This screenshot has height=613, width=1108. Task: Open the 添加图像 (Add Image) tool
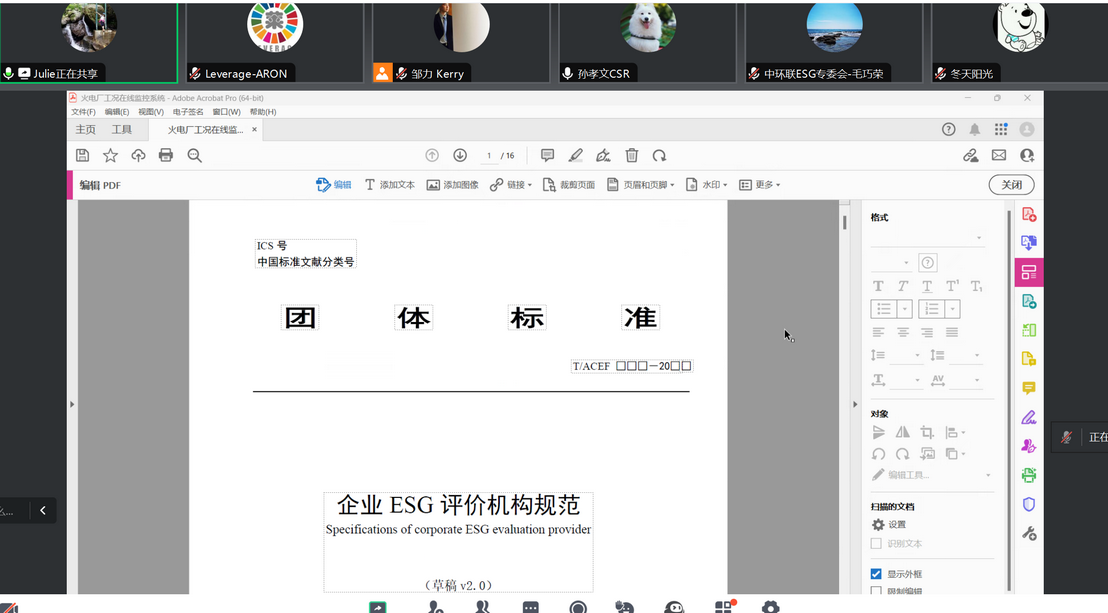(x=451, y=184)
